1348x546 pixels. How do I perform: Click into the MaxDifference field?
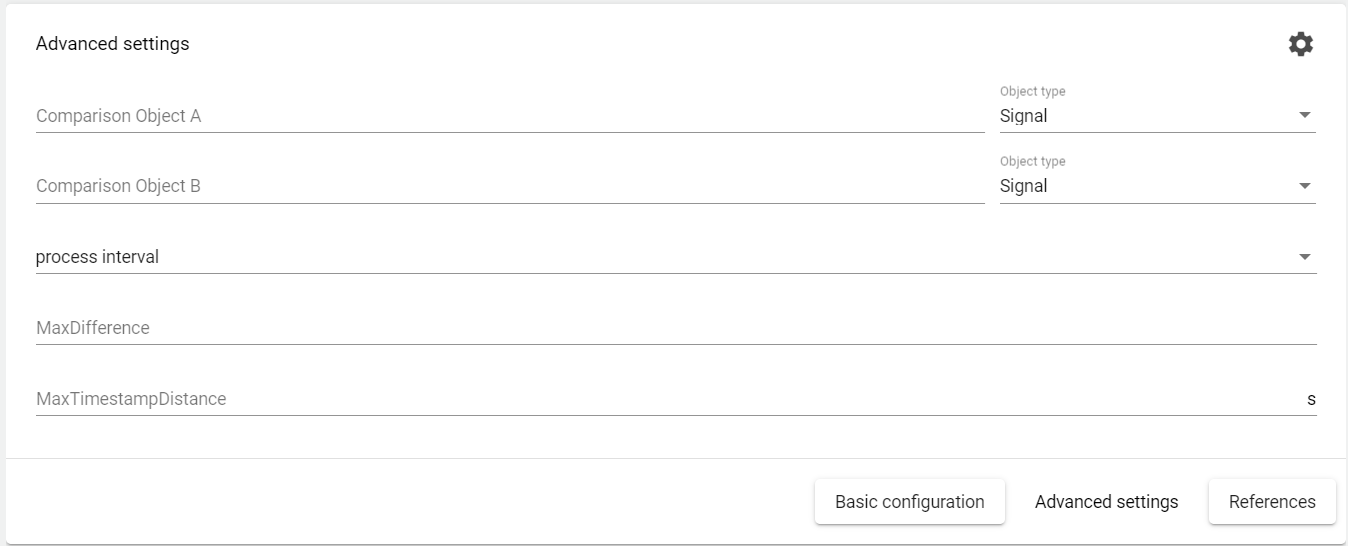click(675, 328)
